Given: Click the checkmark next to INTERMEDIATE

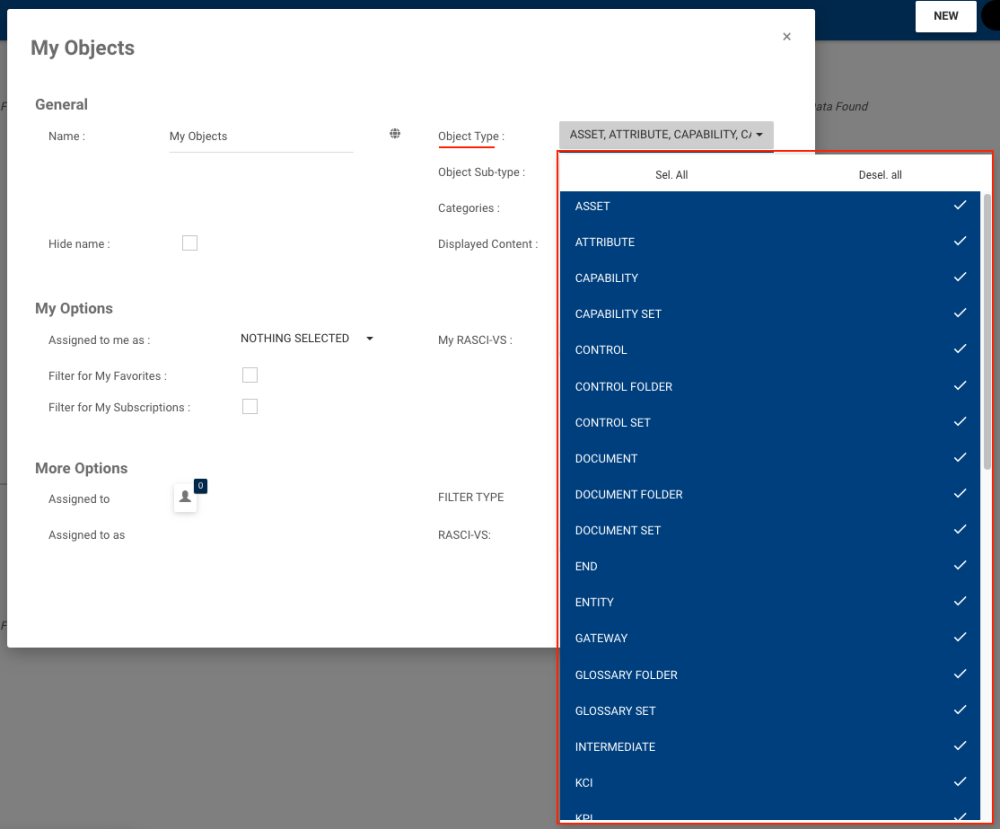Looking at the screenshot, I should tap(960, 745).
